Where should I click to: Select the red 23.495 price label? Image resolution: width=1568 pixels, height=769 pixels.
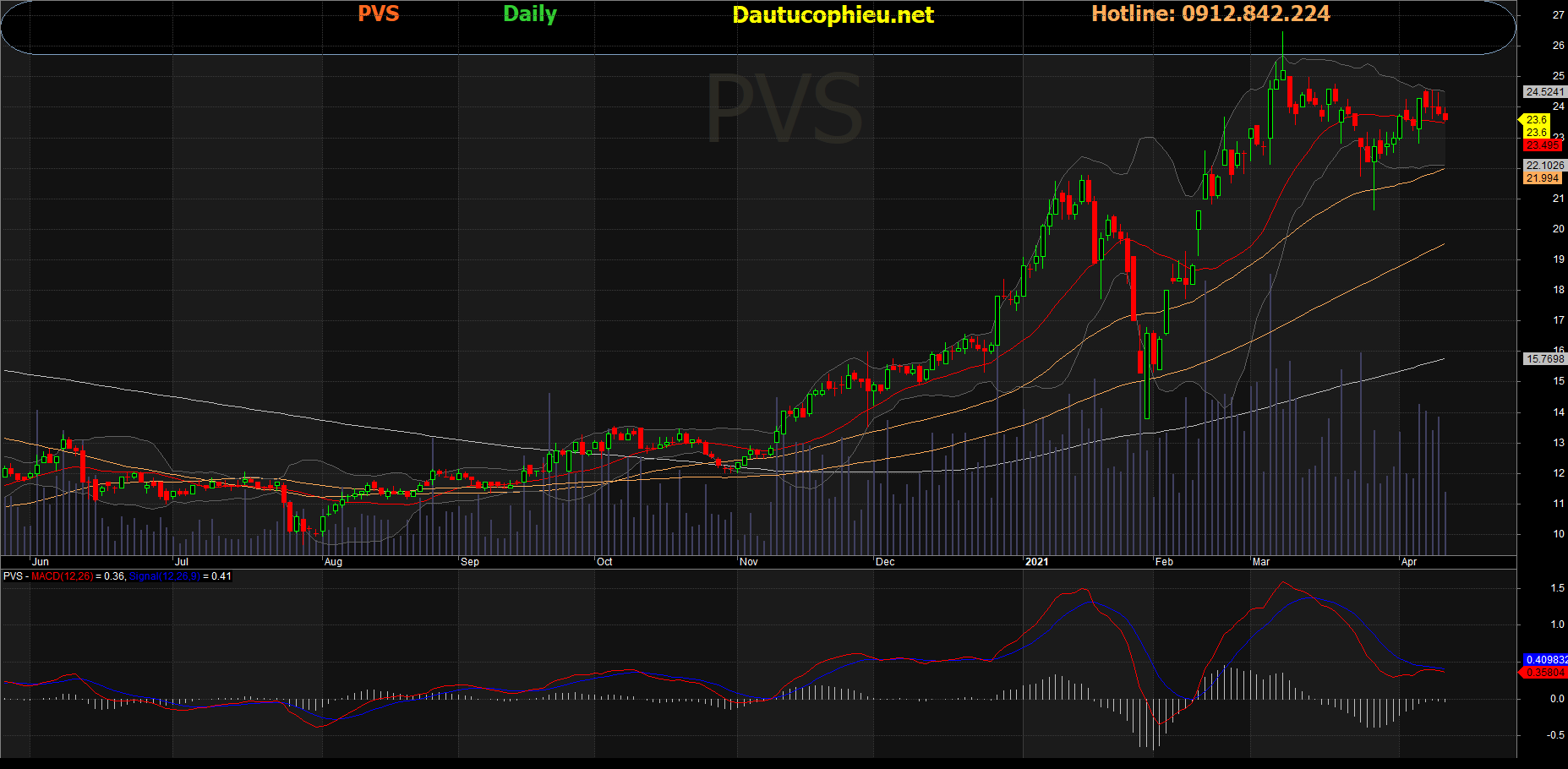click(1543, 145)
